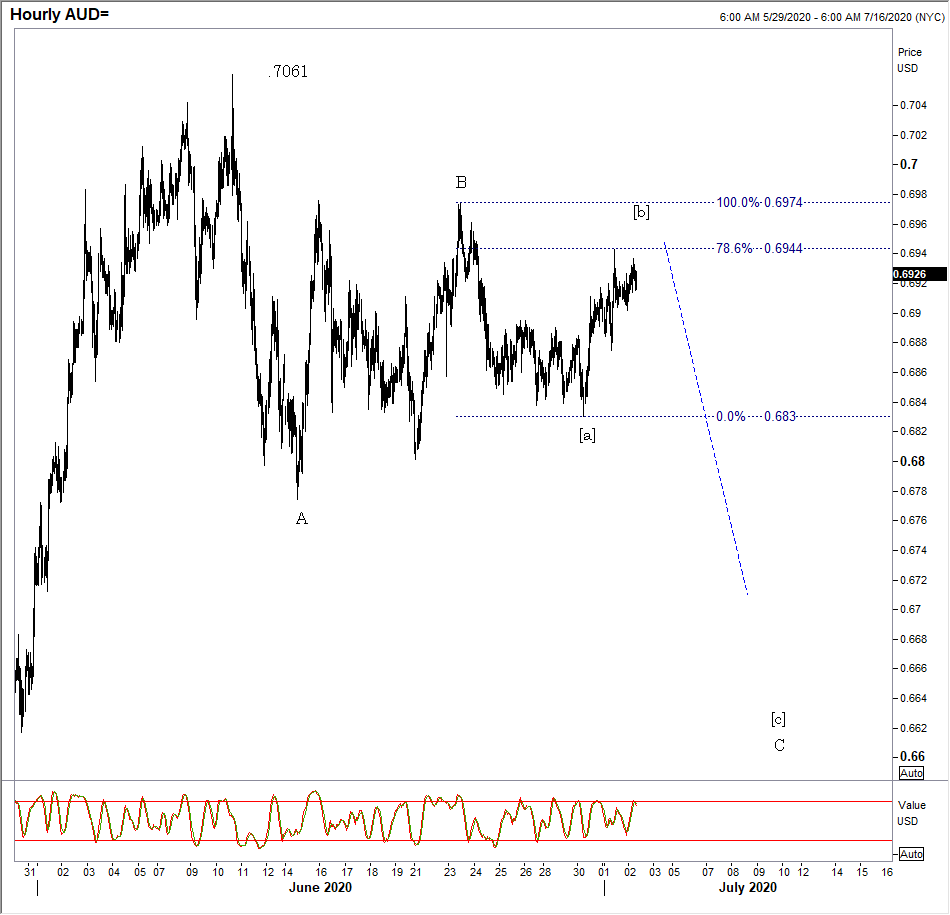Click the [c] projected sub-wave label
The image size is (950, 915).
click(x=778, y=718)
